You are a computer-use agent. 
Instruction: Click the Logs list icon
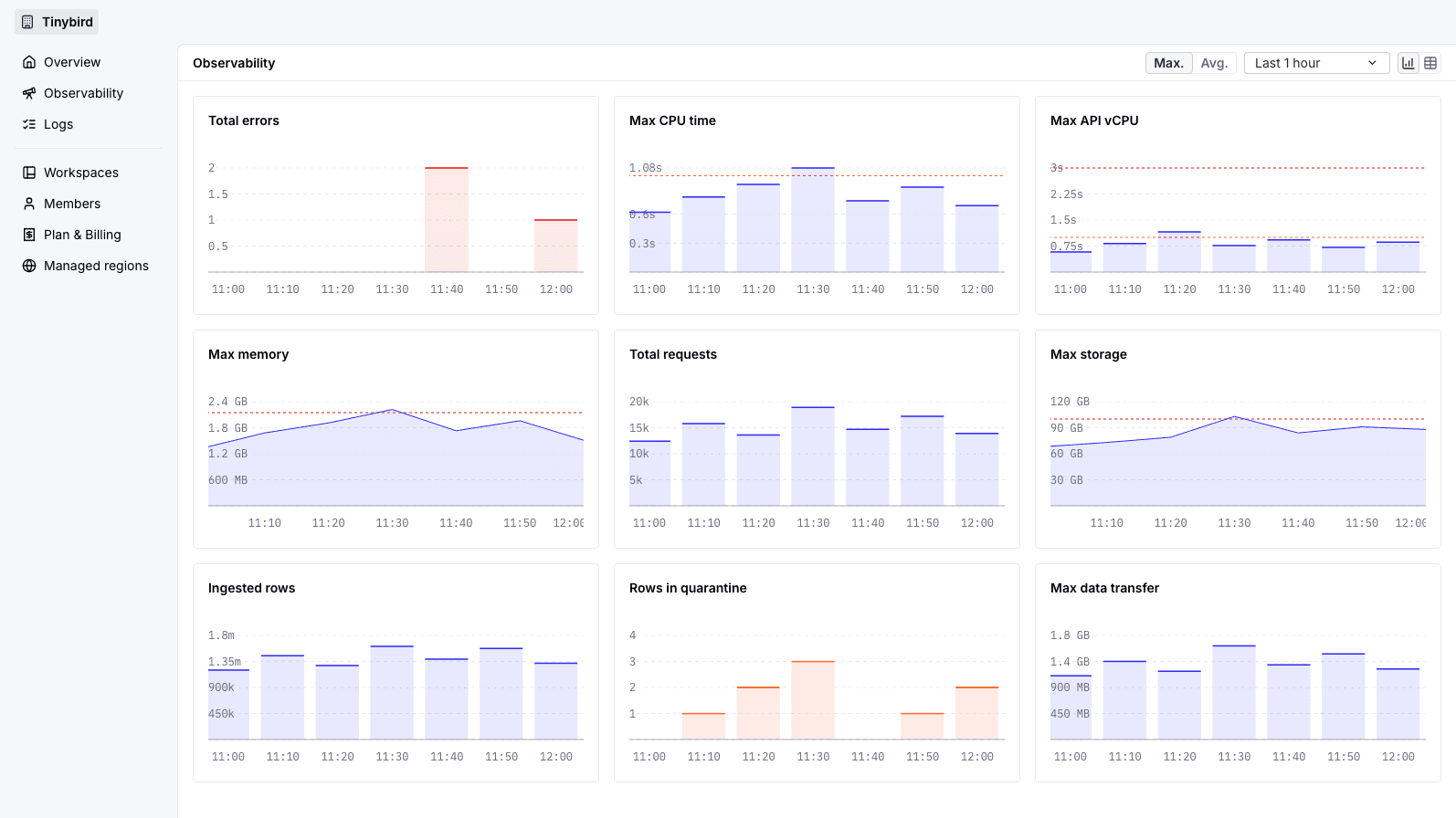point(29,124)
